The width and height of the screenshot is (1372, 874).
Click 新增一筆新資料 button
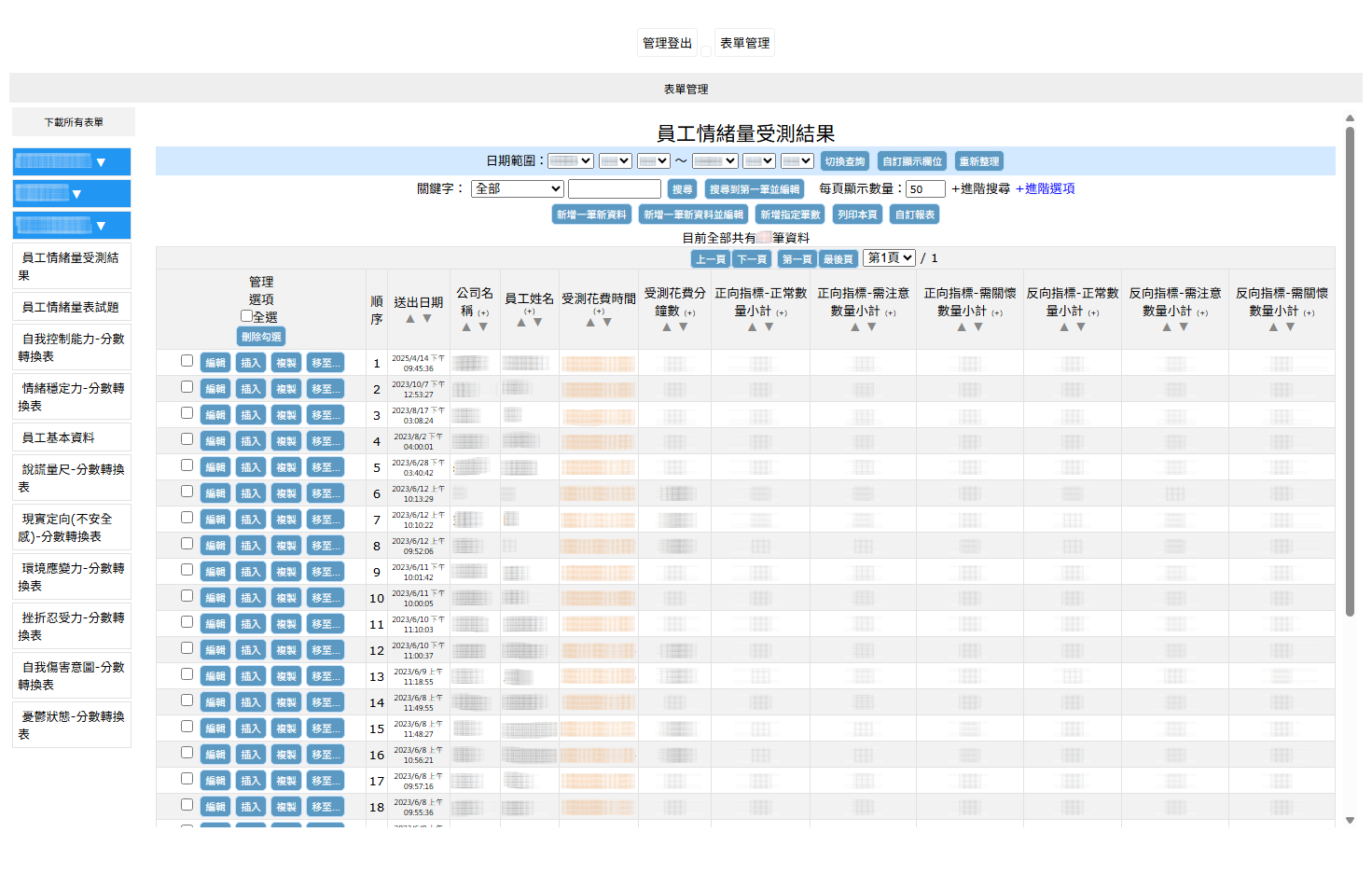592,215
